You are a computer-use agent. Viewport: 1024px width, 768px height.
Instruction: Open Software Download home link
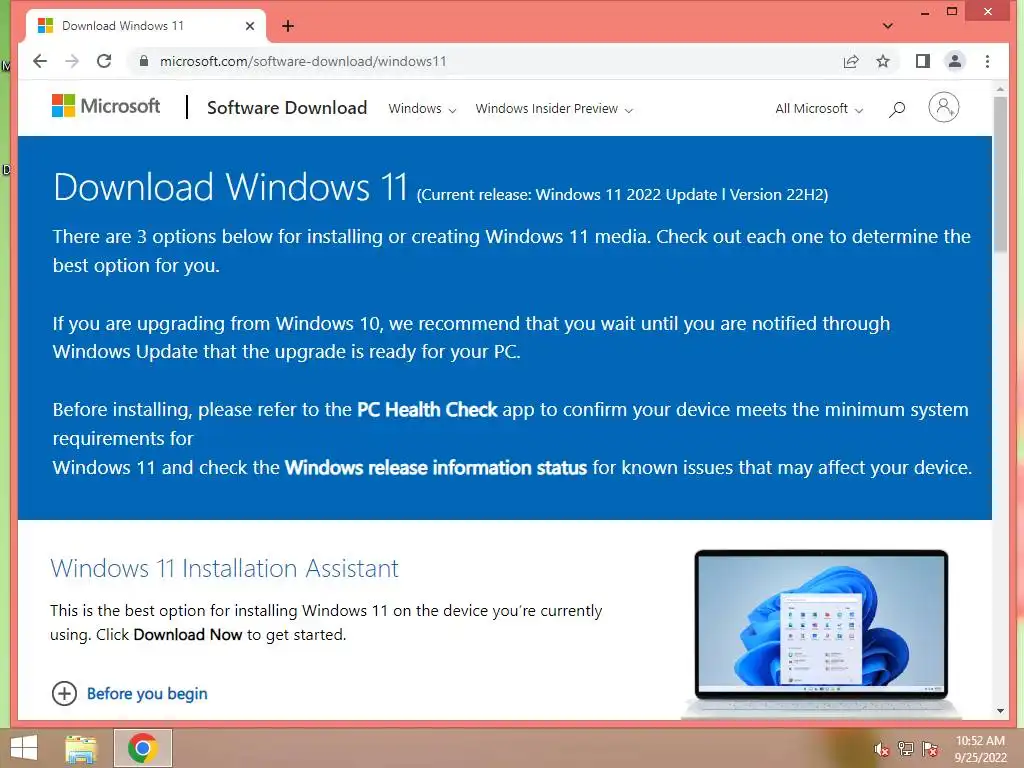pyautogui.click(x=287, y=108)
